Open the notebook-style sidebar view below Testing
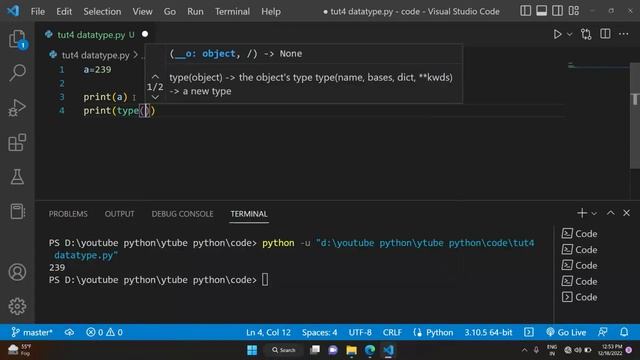 (17, 211)
